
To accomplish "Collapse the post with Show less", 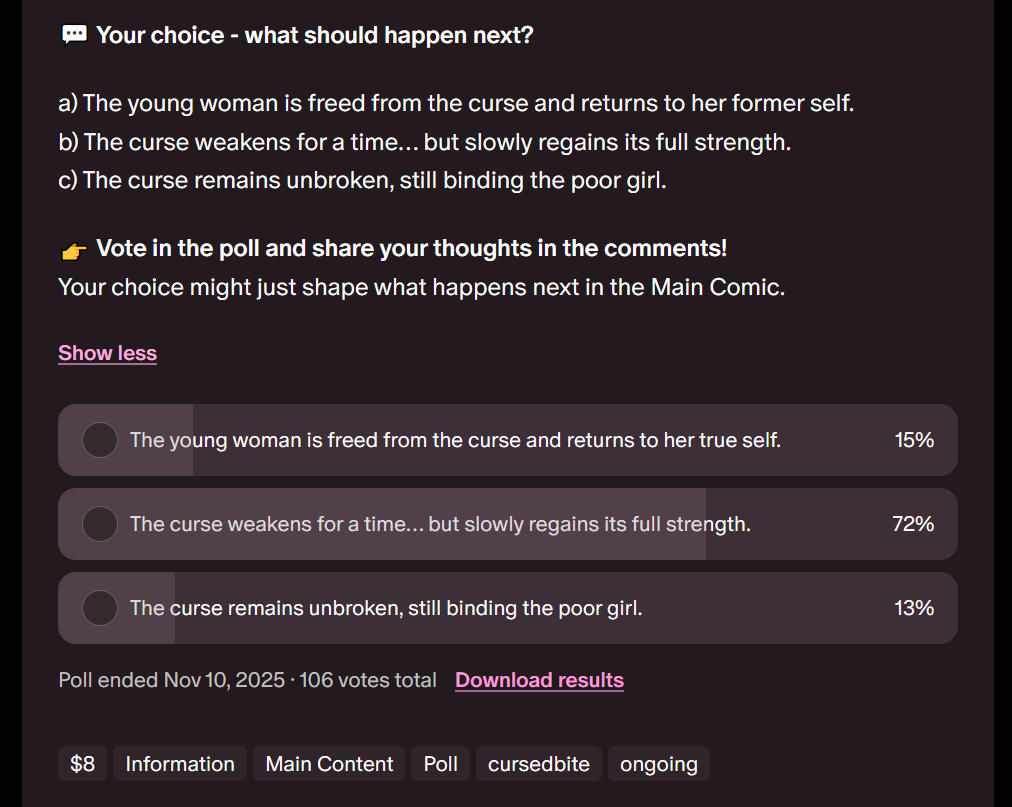I will [x=108, y=353].
